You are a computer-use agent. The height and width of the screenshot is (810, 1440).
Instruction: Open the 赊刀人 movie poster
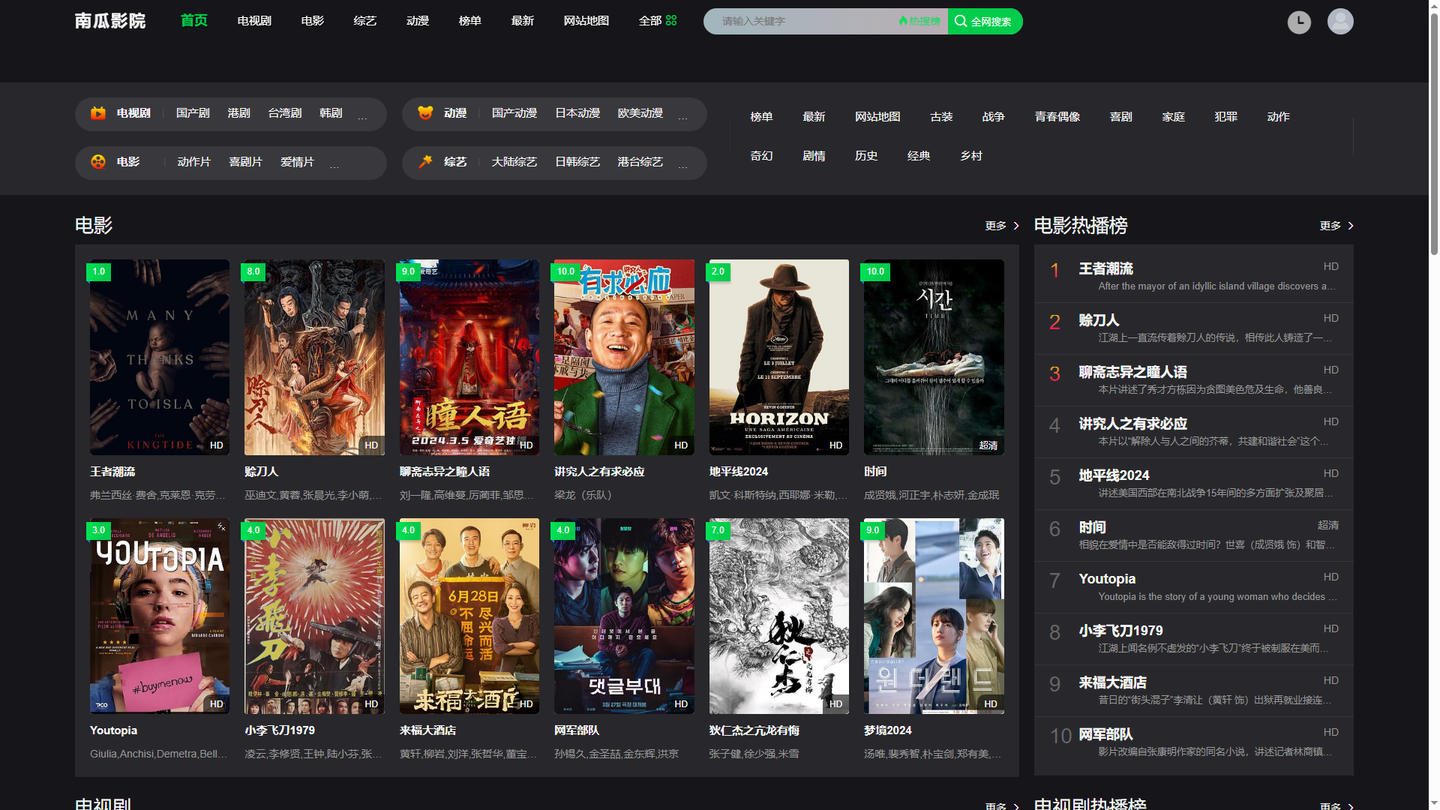coord(314,357)
